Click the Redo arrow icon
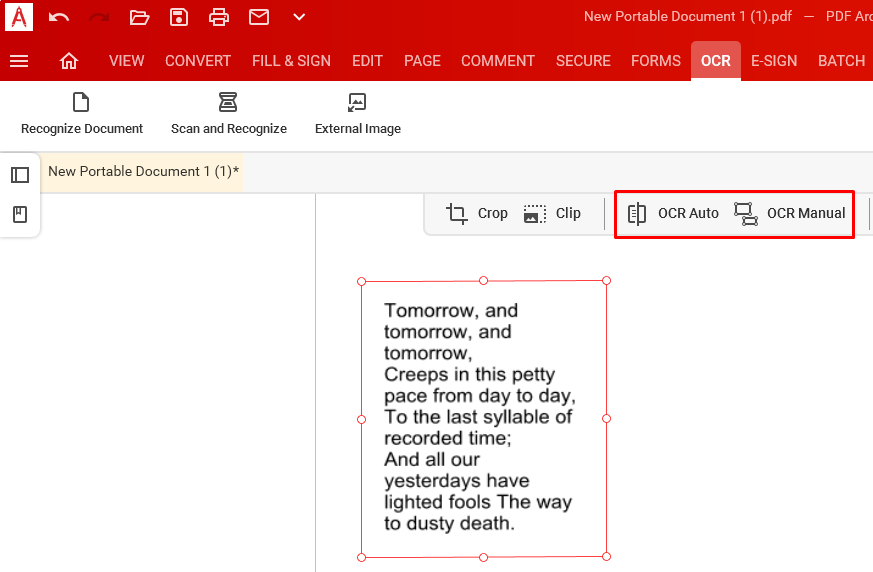 pyautogui.click(x=99, y=17)
